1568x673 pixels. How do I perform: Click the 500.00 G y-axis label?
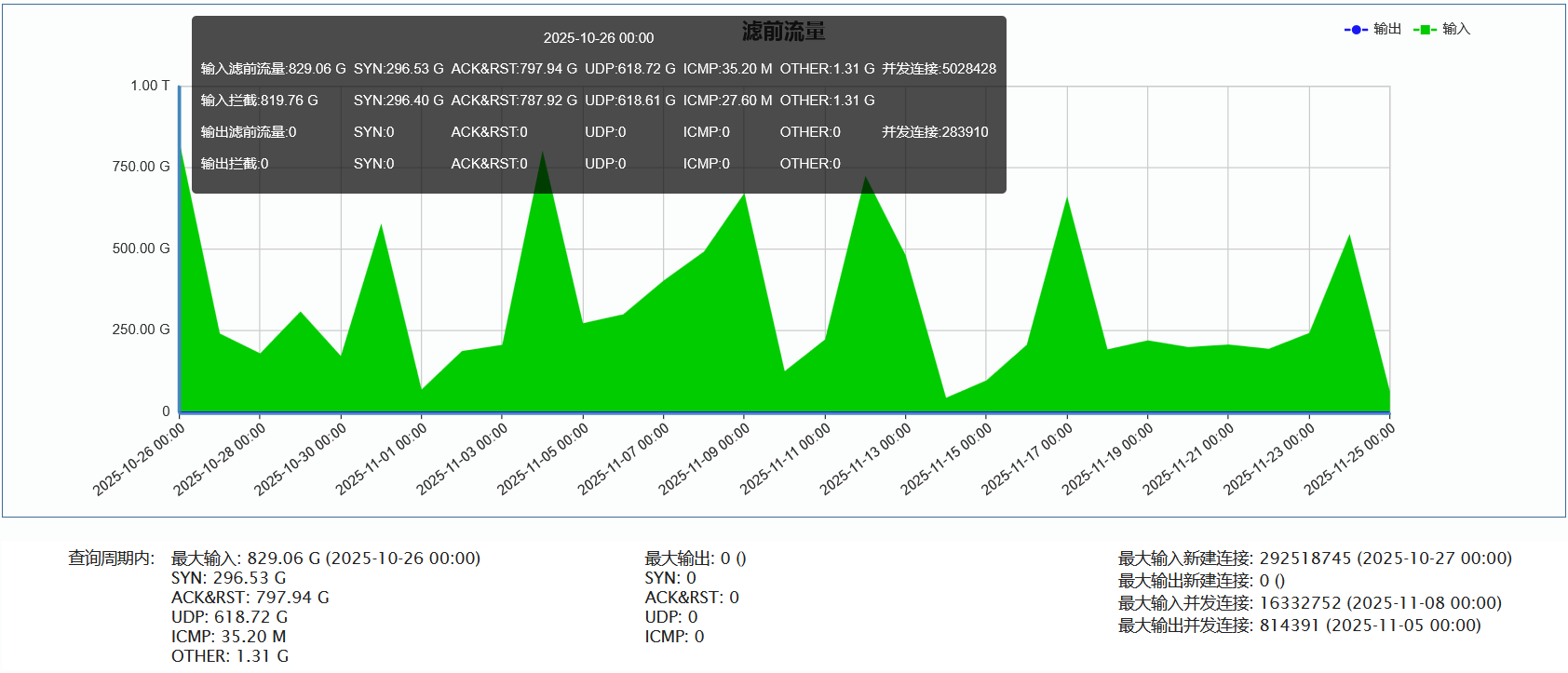(x=142, y=249)
